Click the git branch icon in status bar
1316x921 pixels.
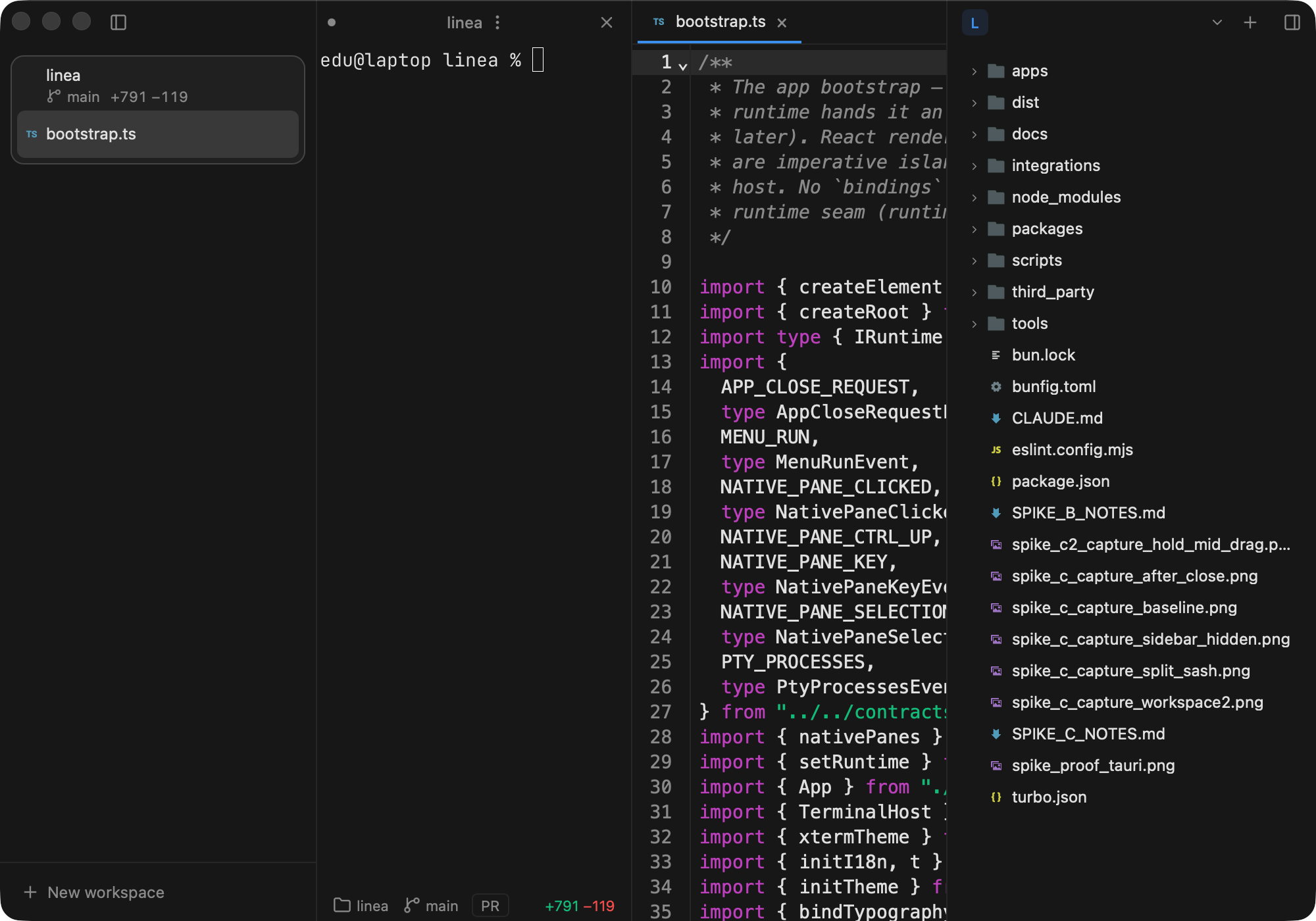(412, 905)
